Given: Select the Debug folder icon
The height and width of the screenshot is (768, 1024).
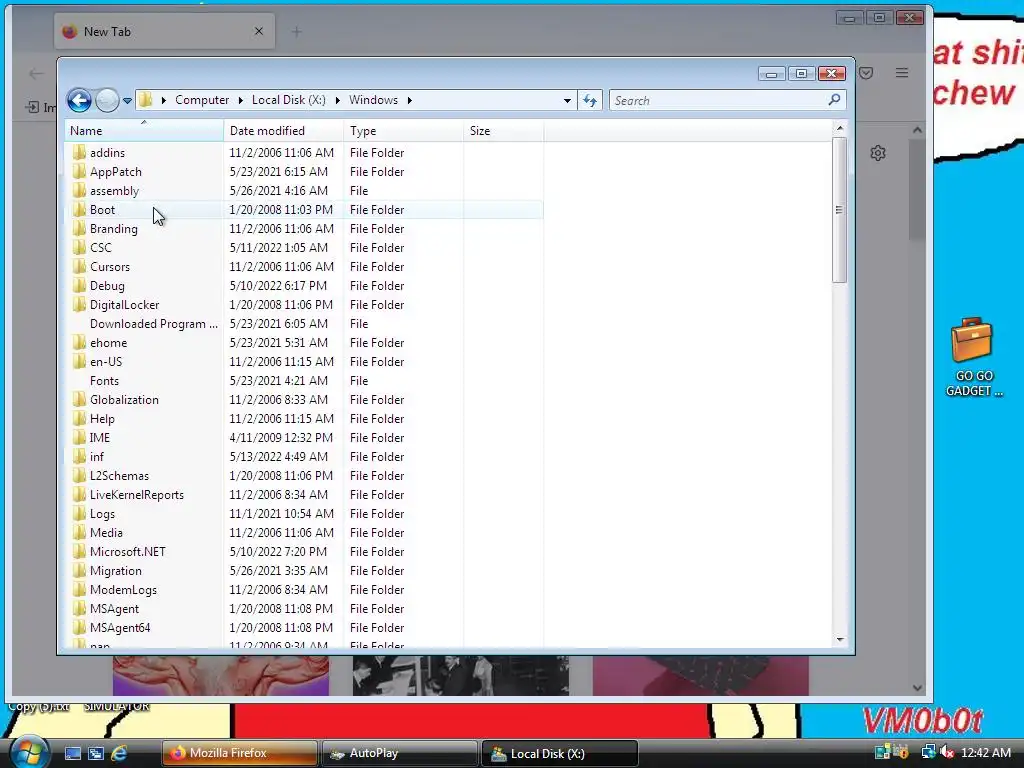Looking at the screenshot, I should click(x=79, y=285).
